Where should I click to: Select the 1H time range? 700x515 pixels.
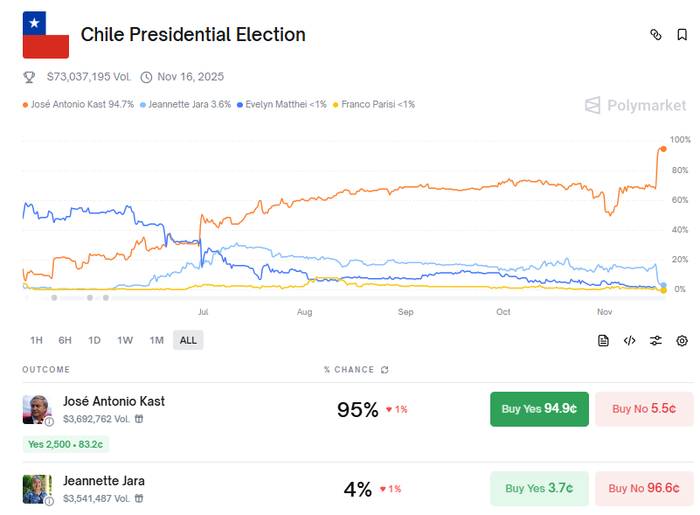tap(36, 340)
